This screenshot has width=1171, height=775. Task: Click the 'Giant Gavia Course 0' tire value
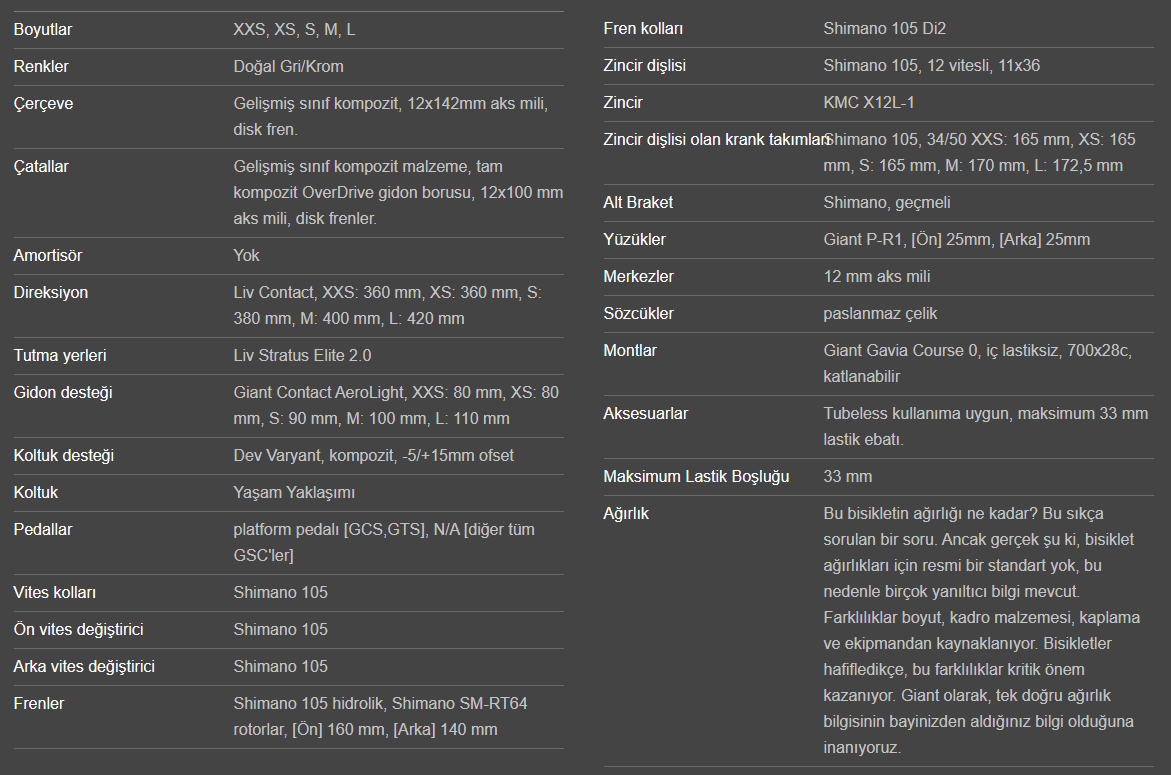978,364
